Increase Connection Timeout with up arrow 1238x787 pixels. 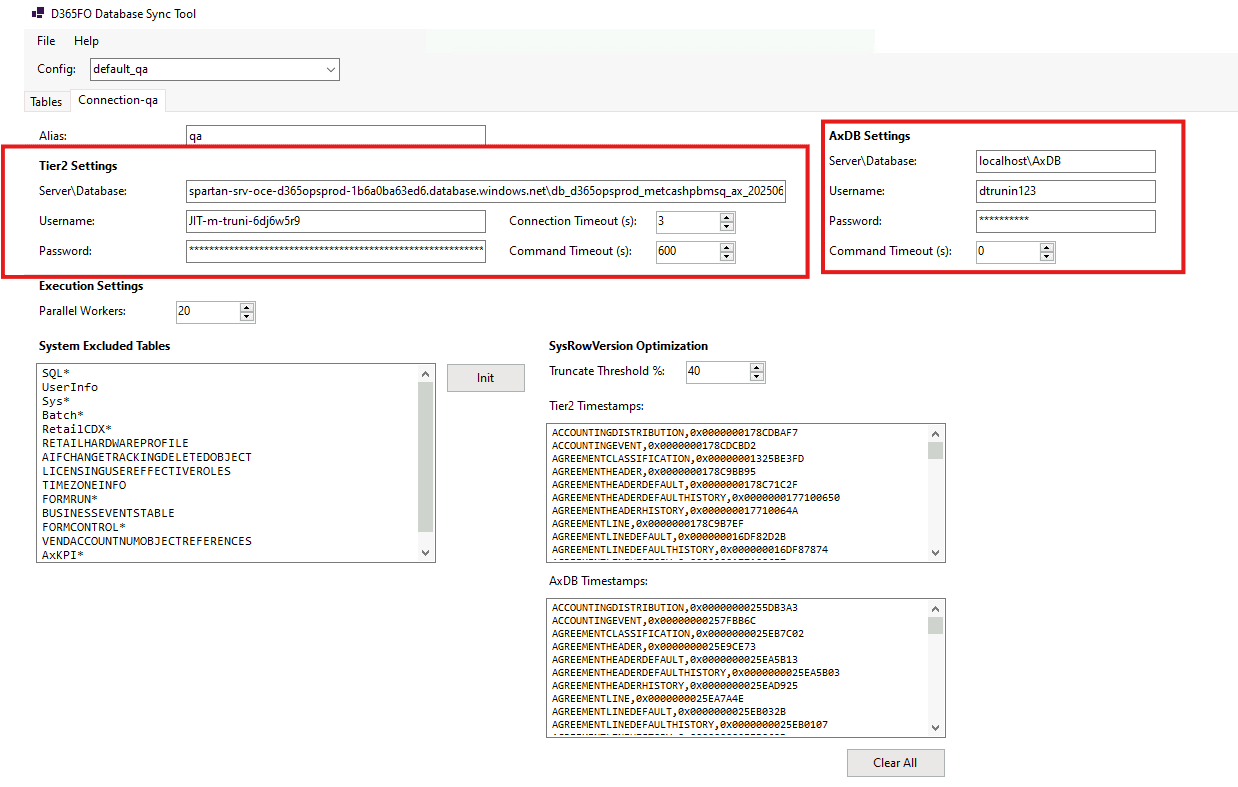pyautogui.click(x=727, y=217)
